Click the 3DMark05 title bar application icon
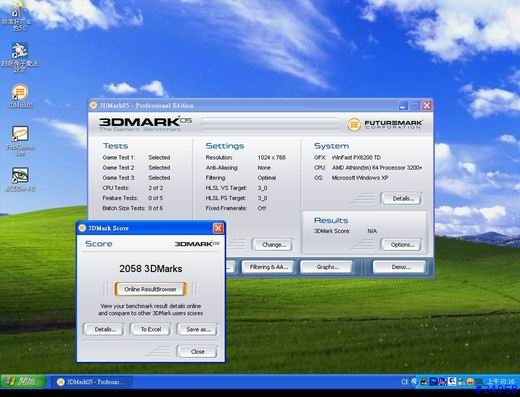The image size is (520, 397). coord(94,106)
